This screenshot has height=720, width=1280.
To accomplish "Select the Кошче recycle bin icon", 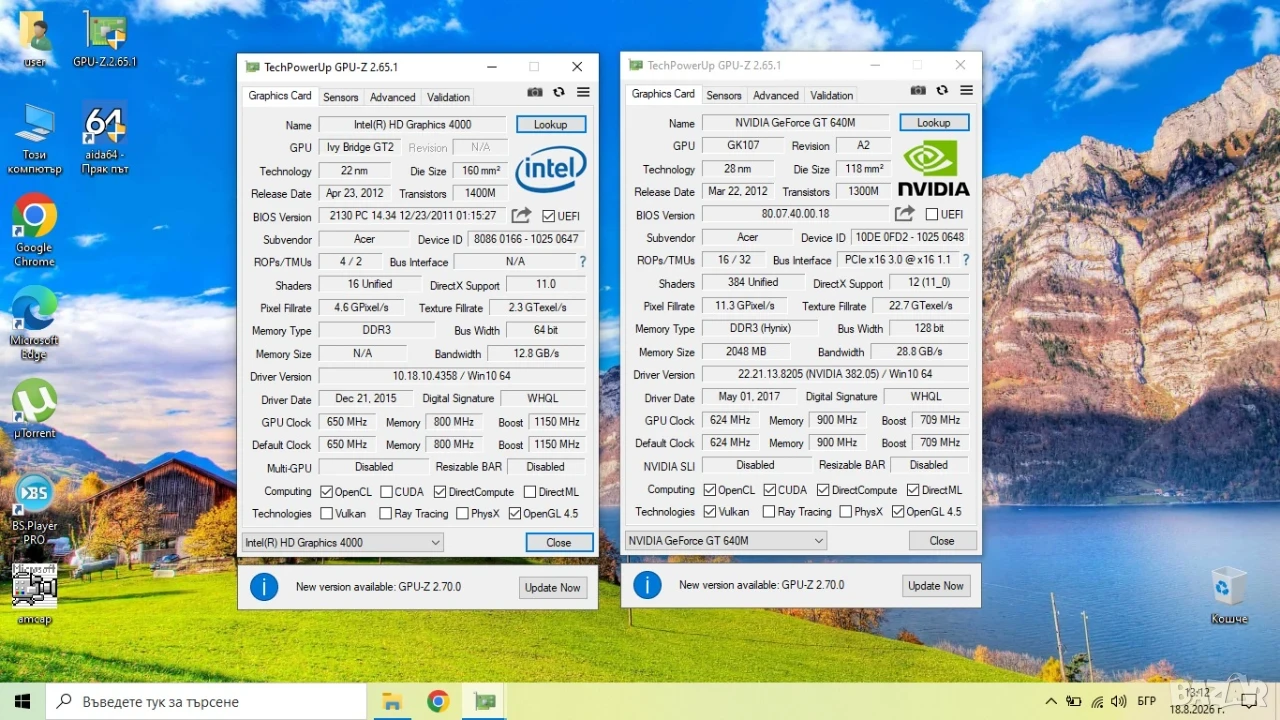I will pos(1229,596).
